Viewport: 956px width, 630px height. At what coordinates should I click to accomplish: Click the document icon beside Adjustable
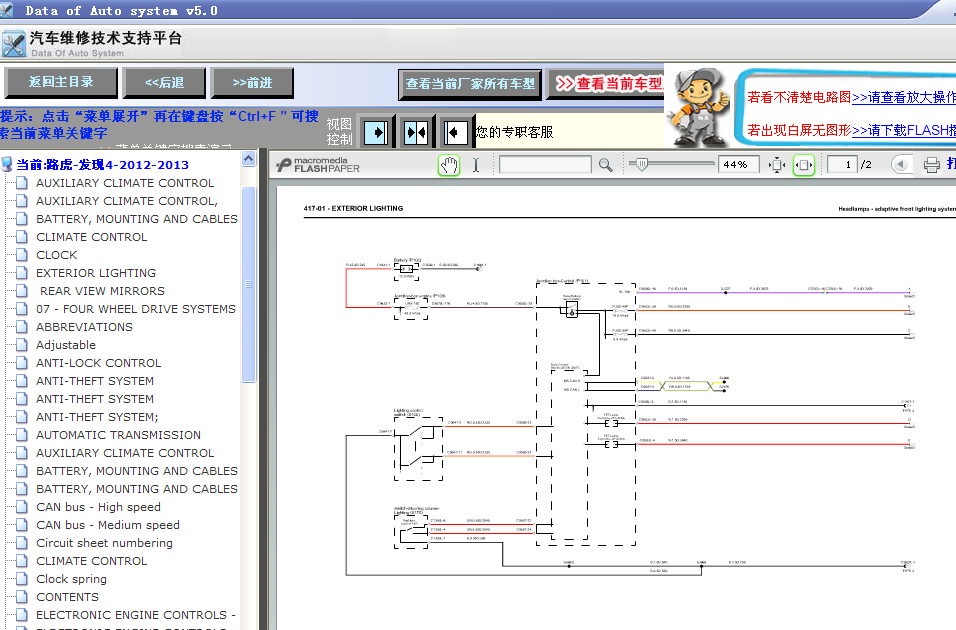tap(22, 345)
